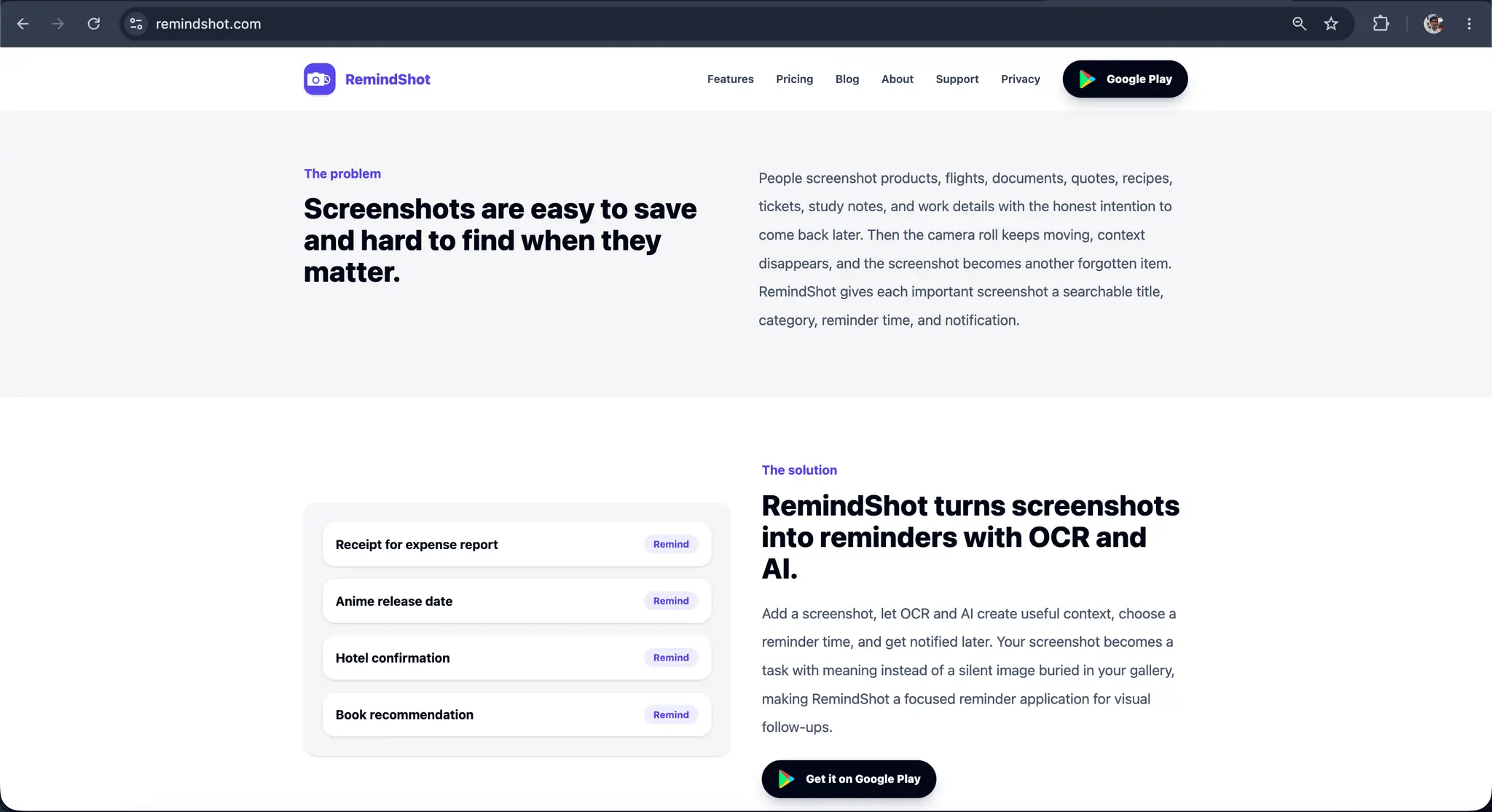1492x812 pixels.
Task: Click heading RemindShot turns screenshots into reminders
Action: point(970,537)
